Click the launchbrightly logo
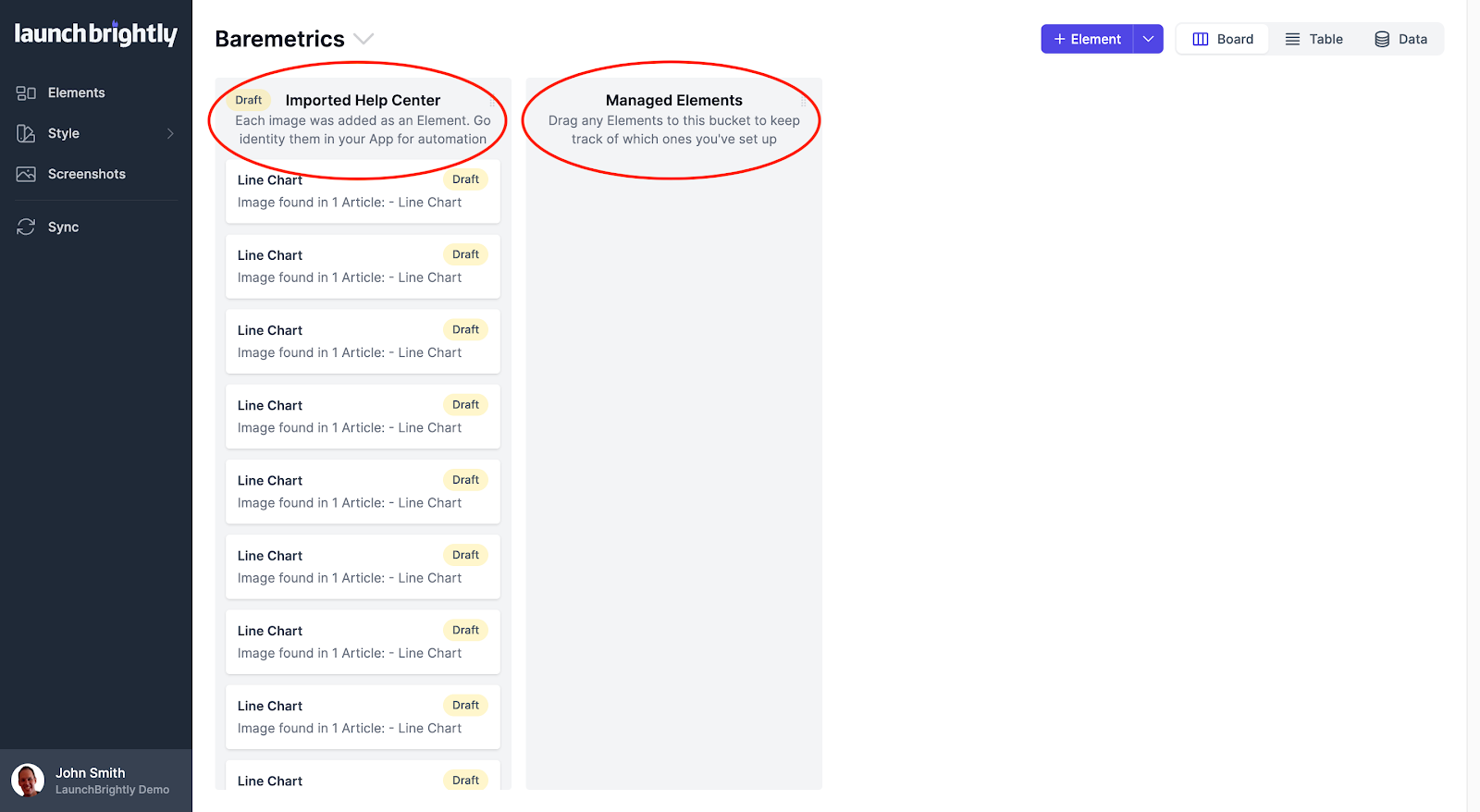 95,34
